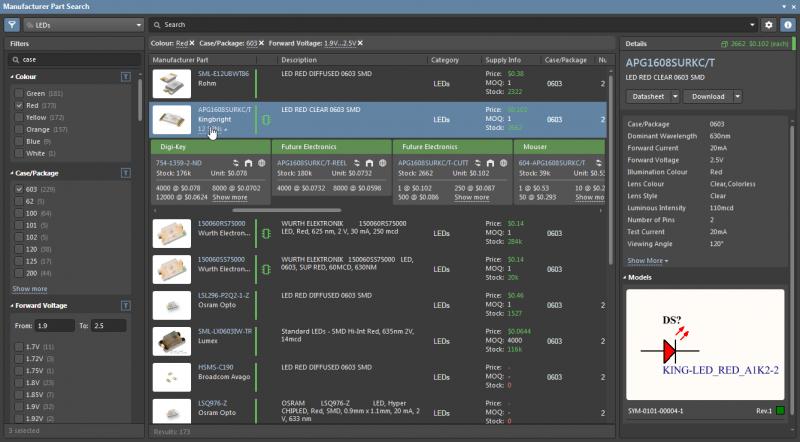Check the 1.8V forward voltage checkbox
This screenshot has height=442, width=800.
pos(19,382)
